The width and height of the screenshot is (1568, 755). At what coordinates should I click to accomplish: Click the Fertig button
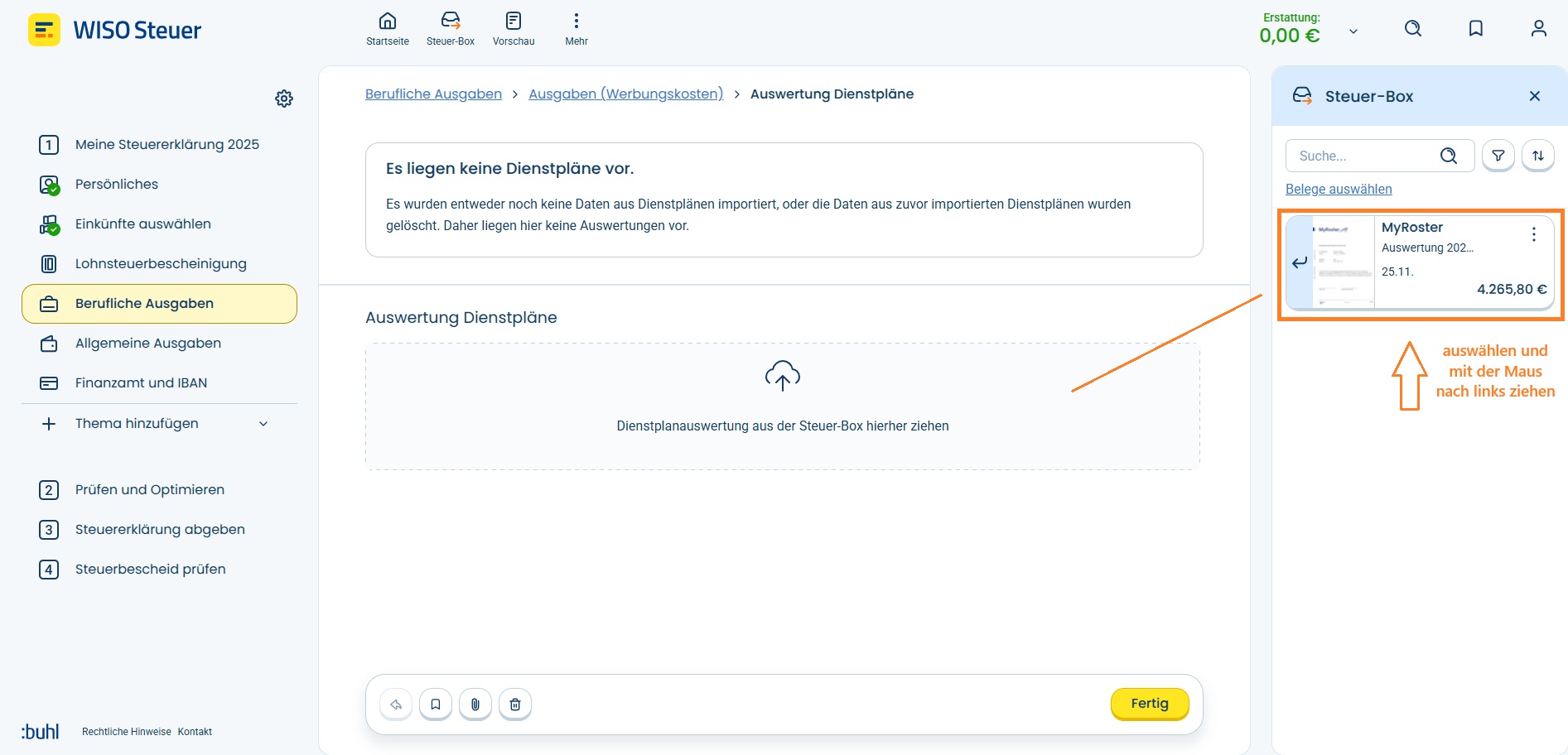pyautogui.click(x=1150, y=704)
